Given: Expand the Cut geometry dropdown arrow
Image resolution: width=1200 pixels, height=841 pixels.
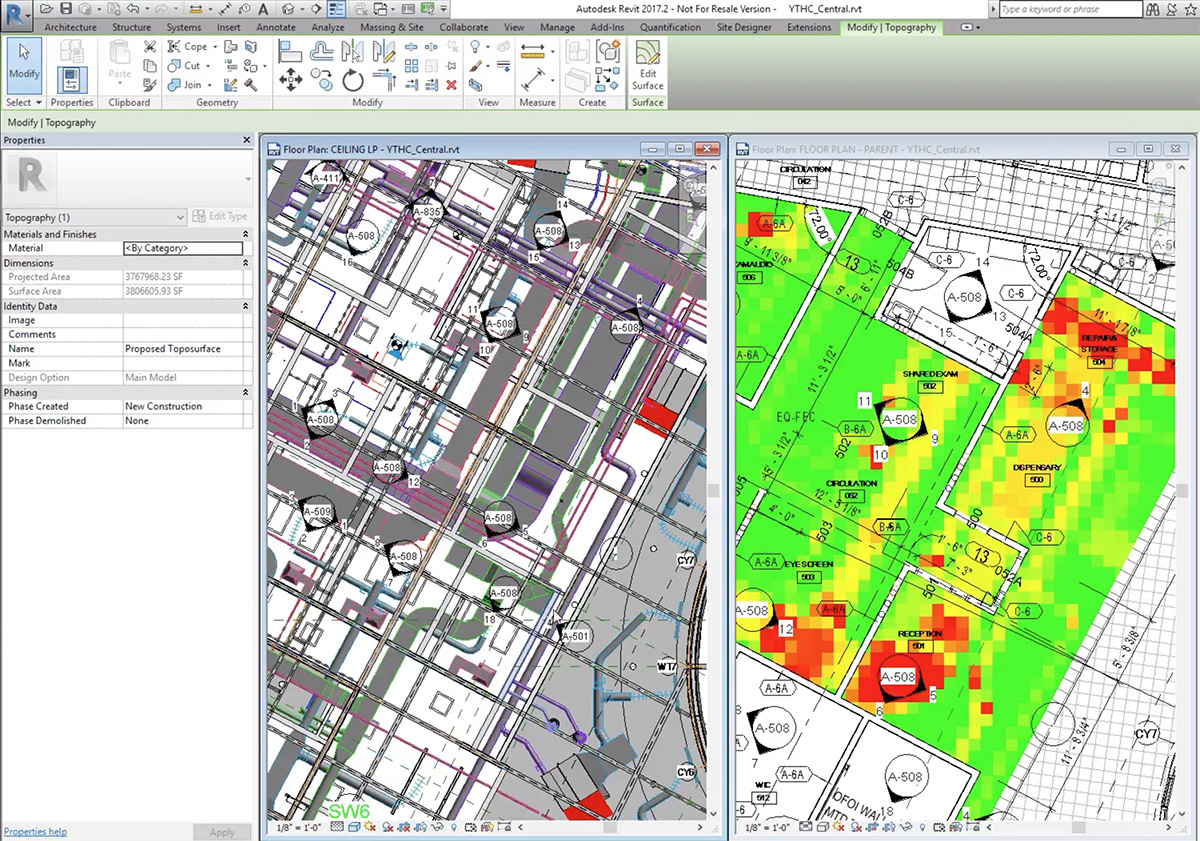Looking at the screenshot, I should coord(208,66).
